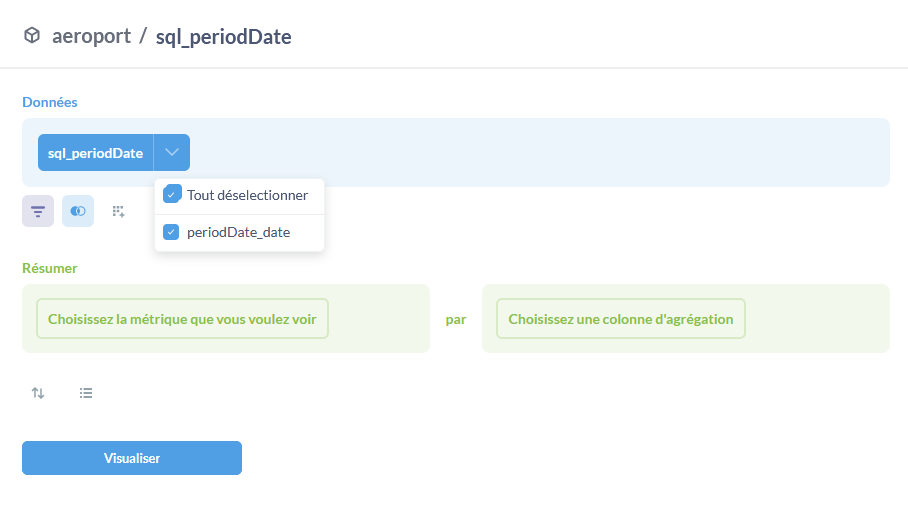The image size is (908, 518).
Task: Add a custom column via grid-plus icon
Action: pos(118,211)
